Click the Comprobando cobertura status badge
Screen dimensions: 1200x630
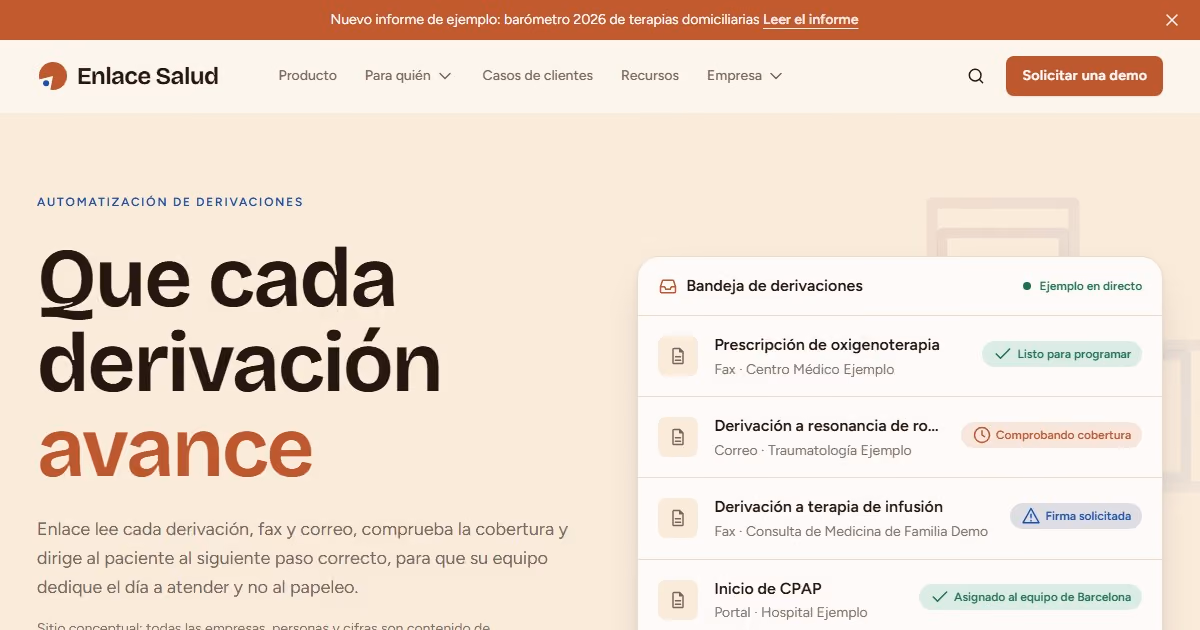point(1052,435)
